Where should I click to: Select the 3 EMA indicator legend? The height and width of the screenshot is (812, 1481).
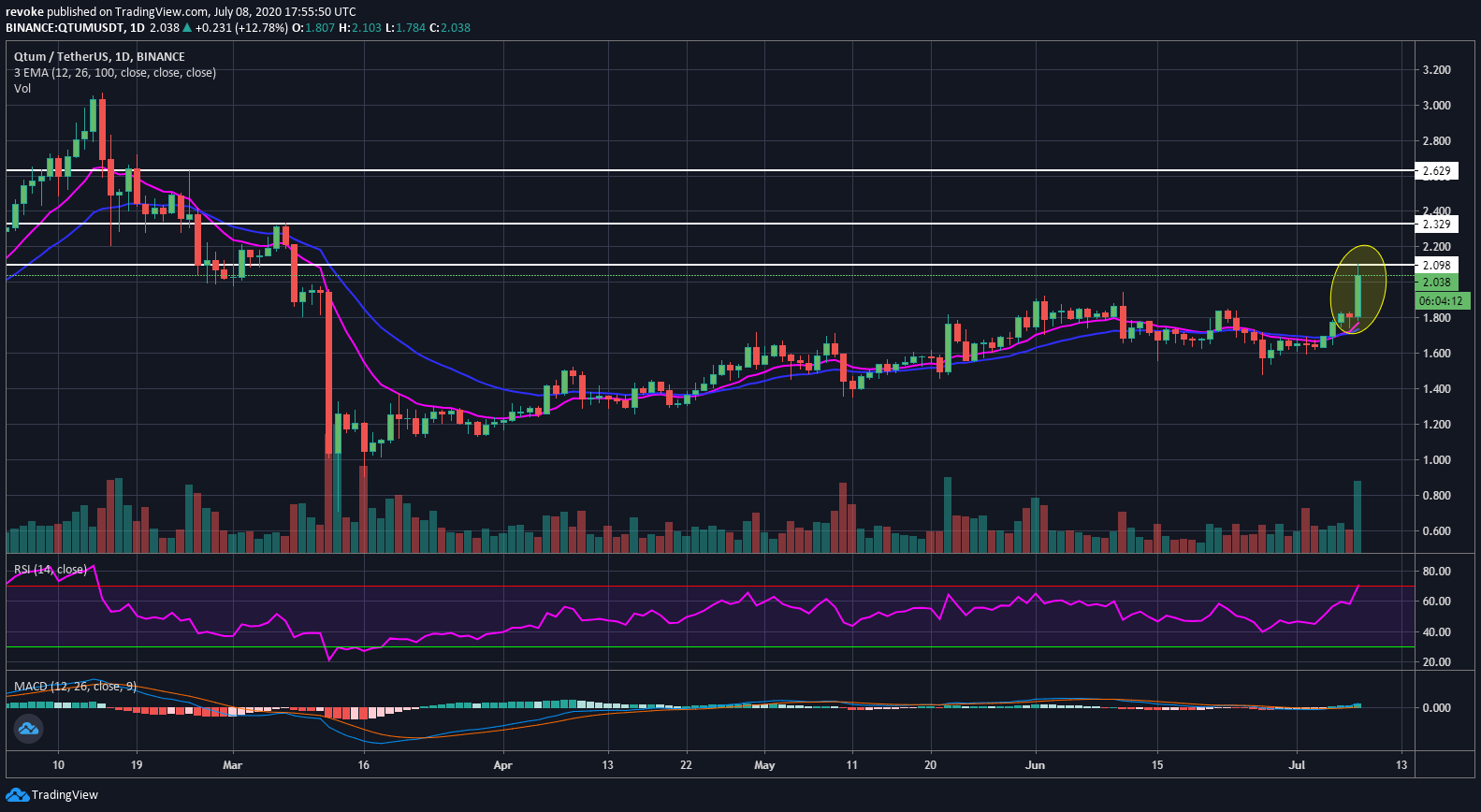click(x=115, y=73)
